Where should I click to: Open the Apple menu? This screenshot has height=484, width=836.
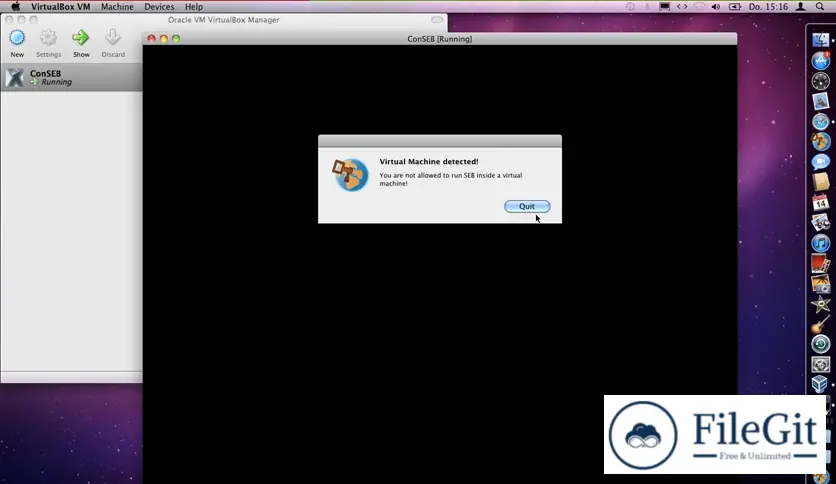click(15, 6)
